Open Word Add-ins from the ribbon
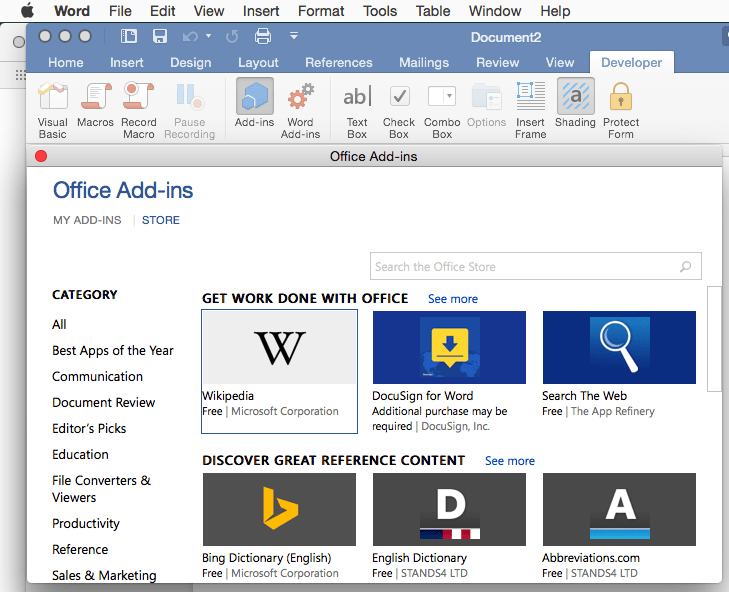Viewport: 729px width, 592px height. tap(300, 109)
